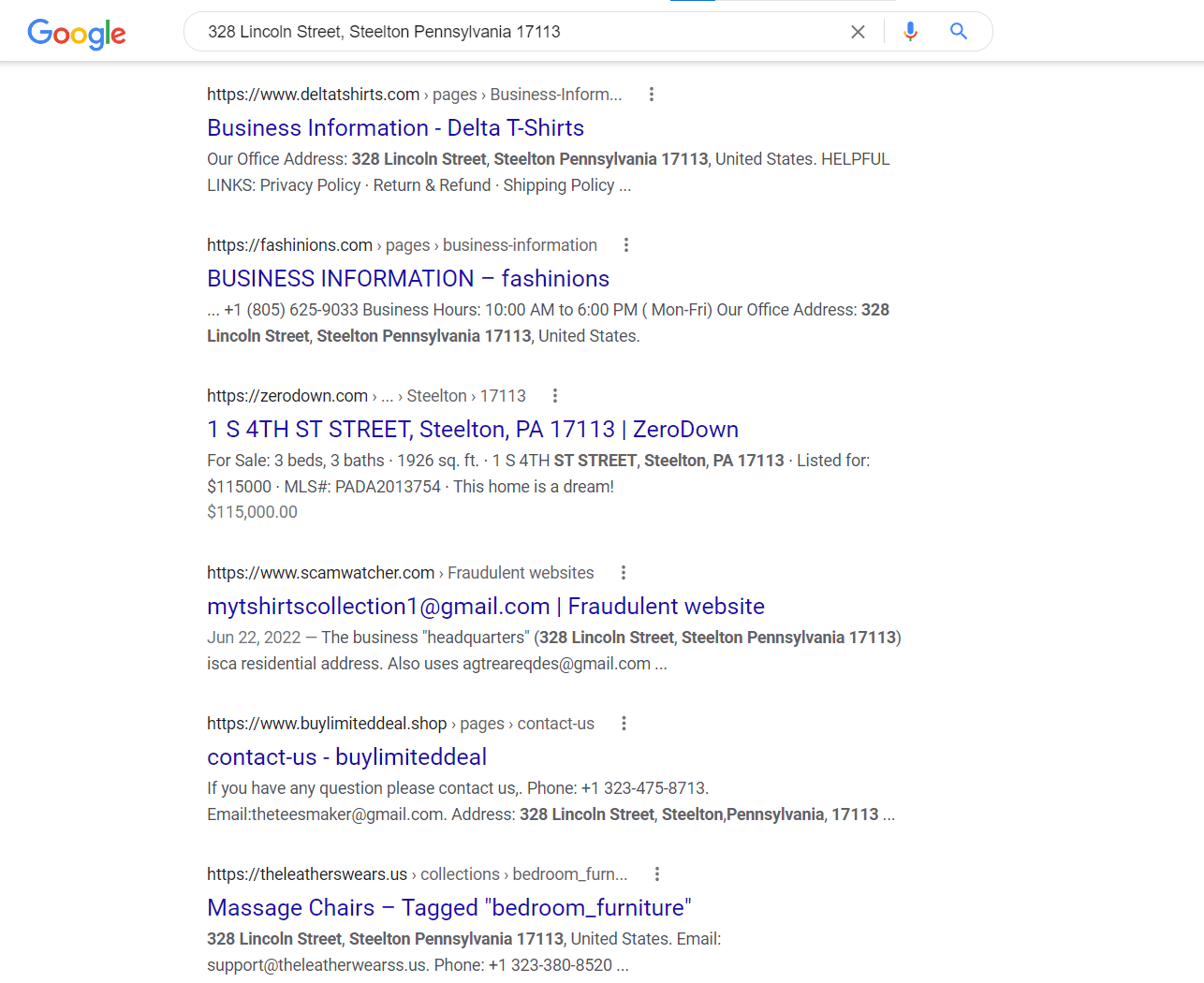Open 1 S 4TH ST STREET ZeroDown listing
The image size is (1204, 983).
[x=473, y=430]
